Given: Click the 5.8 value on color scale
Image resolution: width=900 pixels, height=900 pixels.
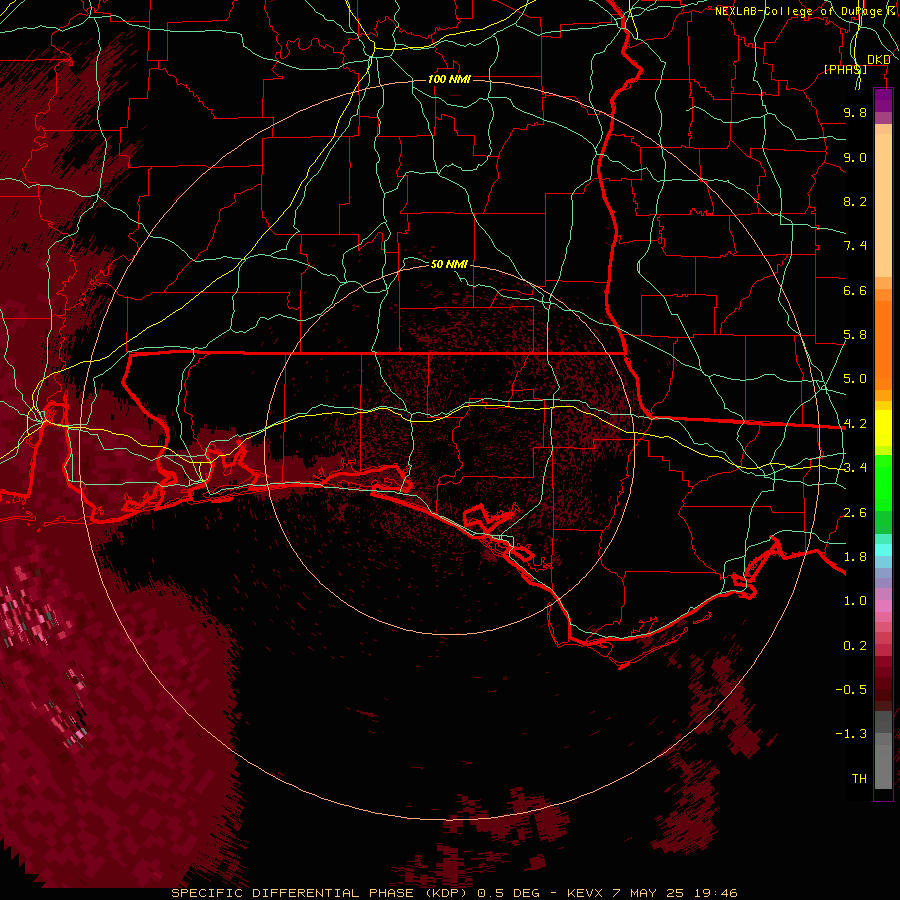Looking at the screenshot, I should pyautogui.click(x=855, y=335).
